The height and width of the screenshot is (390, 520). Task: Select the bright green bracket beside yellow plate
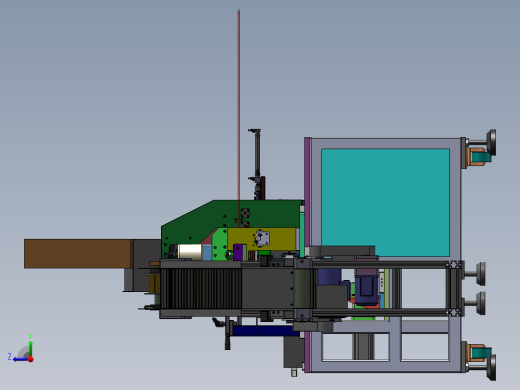coord(219,243)
